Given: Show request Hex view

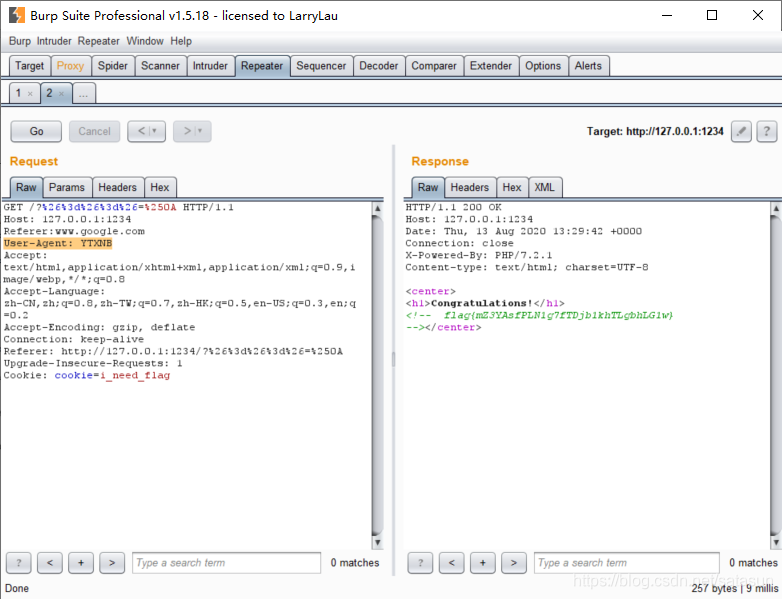Looking at the screenshot, I should (160, 188).
